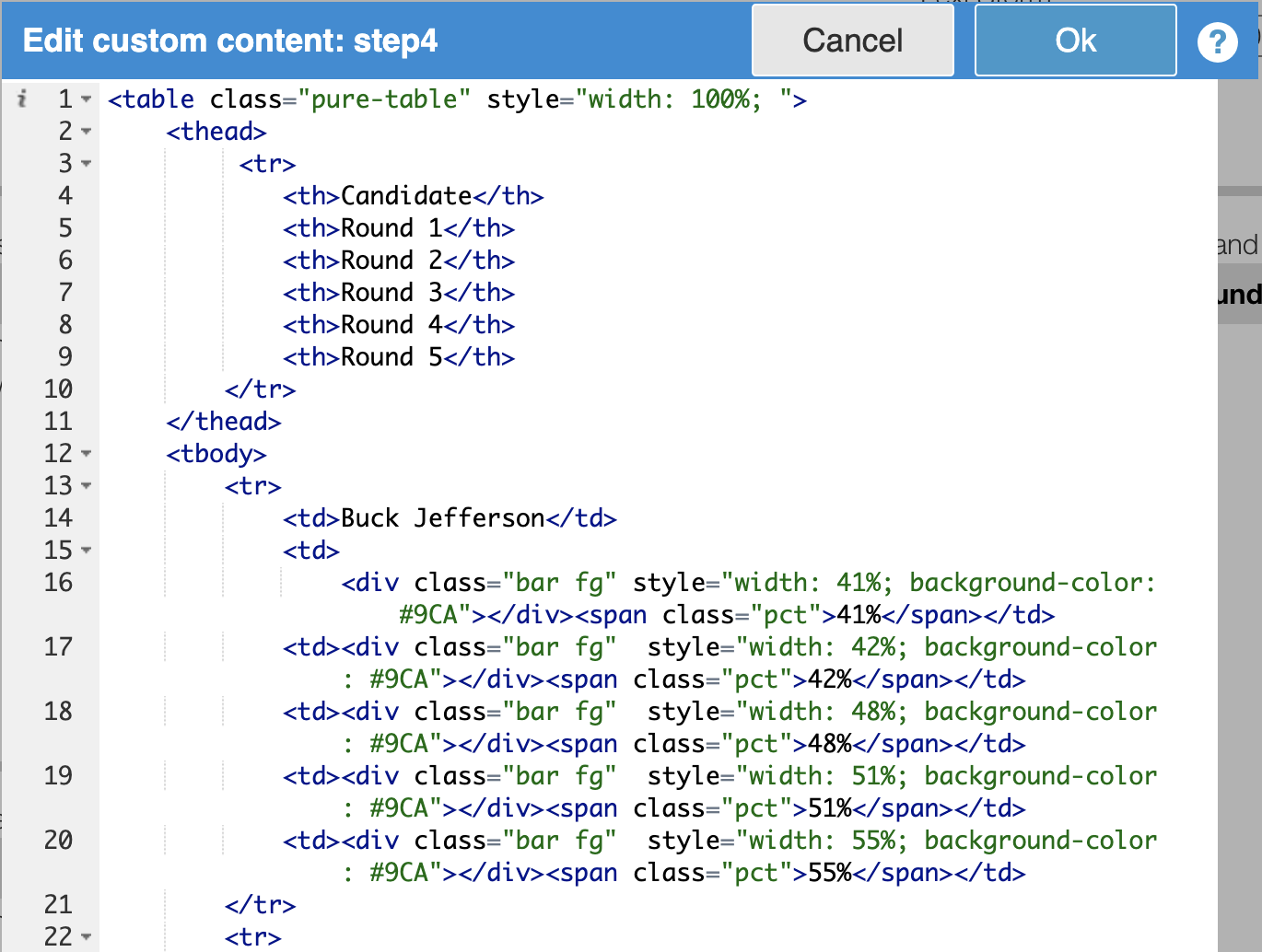Click the info annotation icon on line 1

22,99
